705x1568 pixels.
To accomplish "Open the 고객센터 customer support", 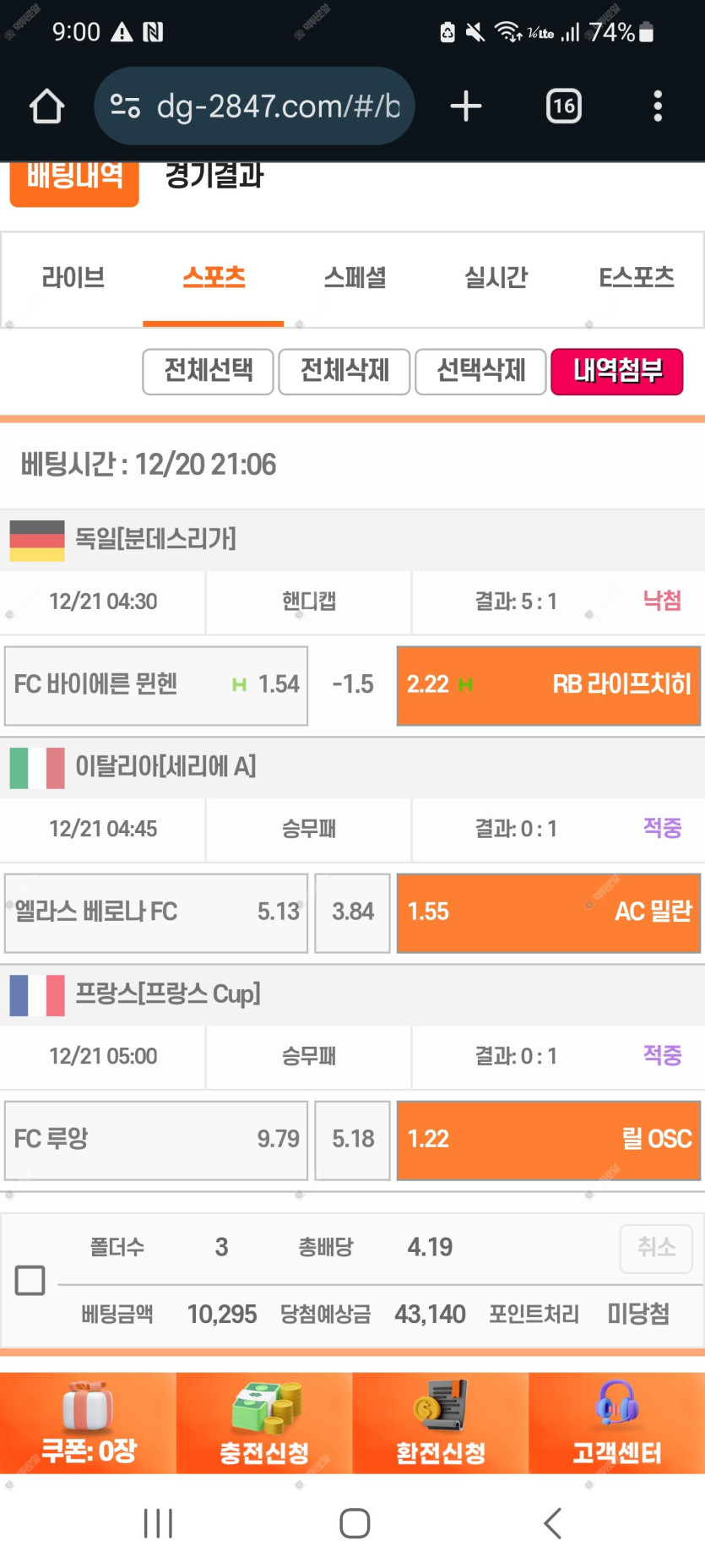I will pos(617,1423).
